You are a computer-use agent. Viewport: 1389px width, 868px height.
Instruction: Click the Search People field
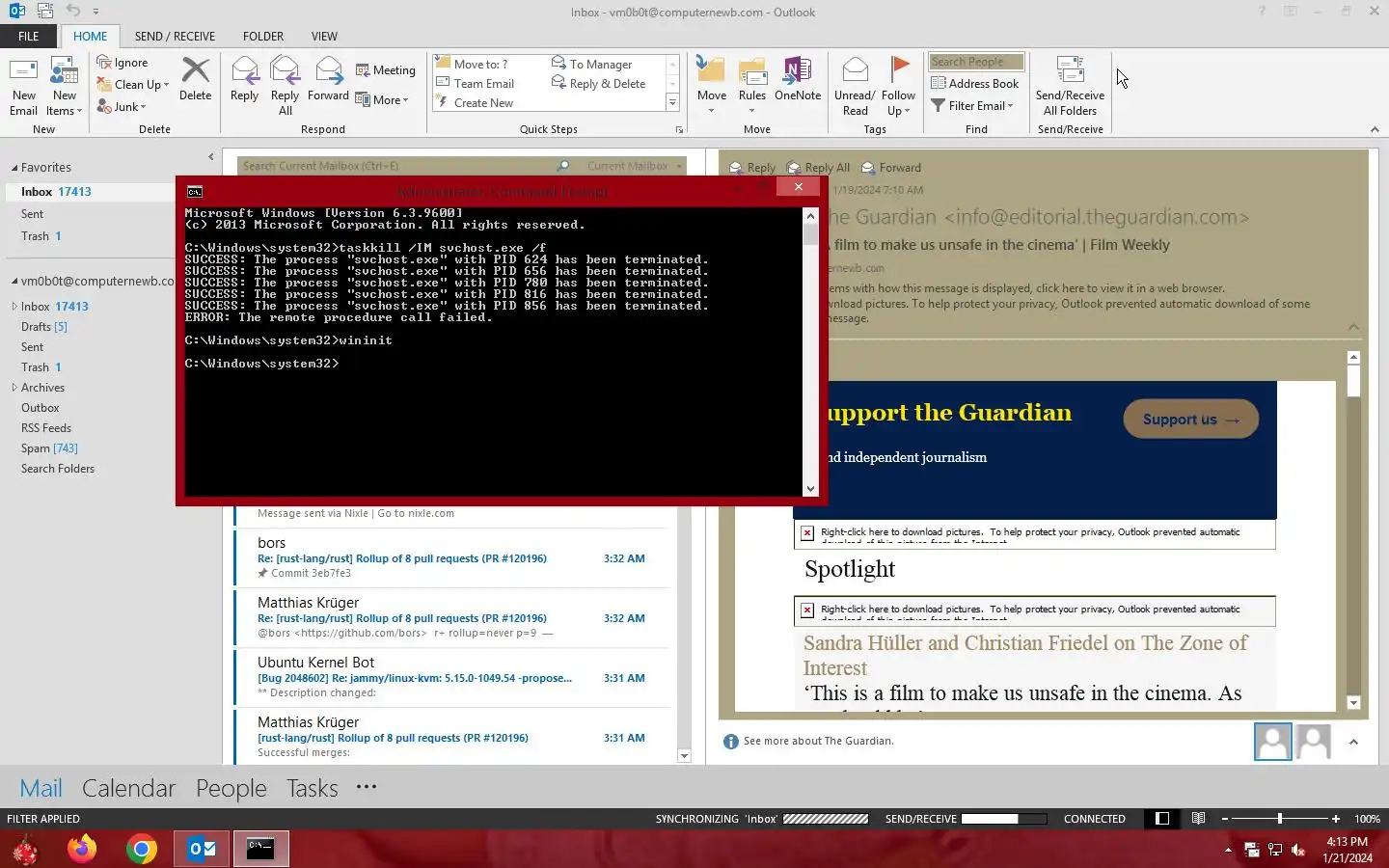976,62
